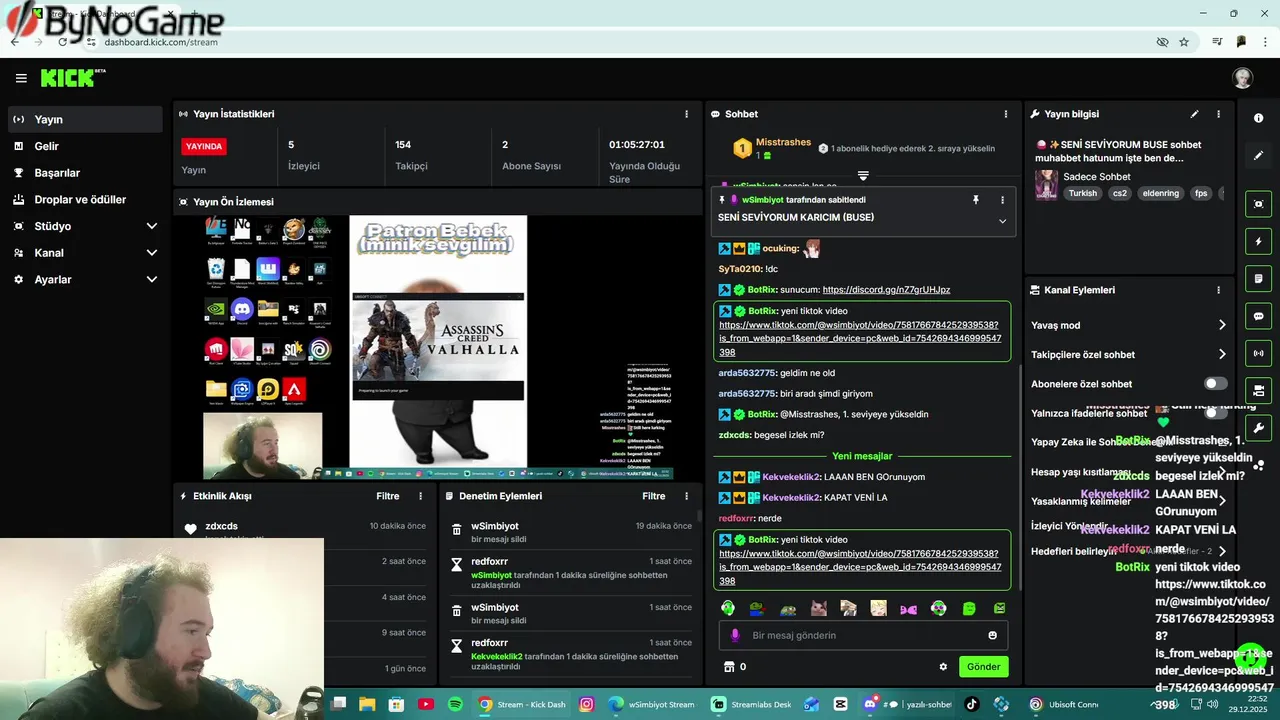
Task: Open the three-dot menu of Kanal Eylemleri
Action: [x=1218, y=290]
